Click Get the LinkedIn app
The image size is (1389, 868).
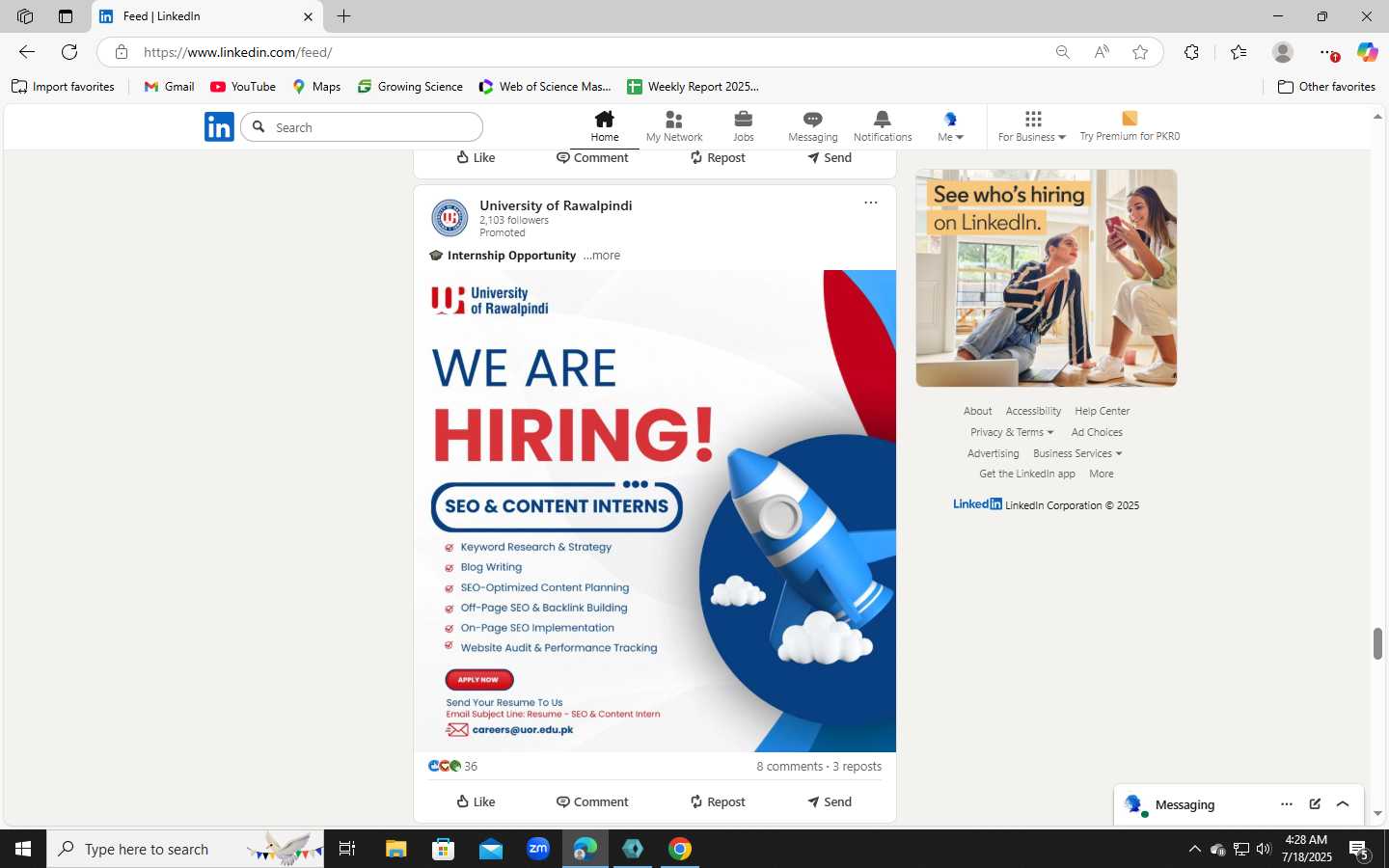coord(1027,474)
